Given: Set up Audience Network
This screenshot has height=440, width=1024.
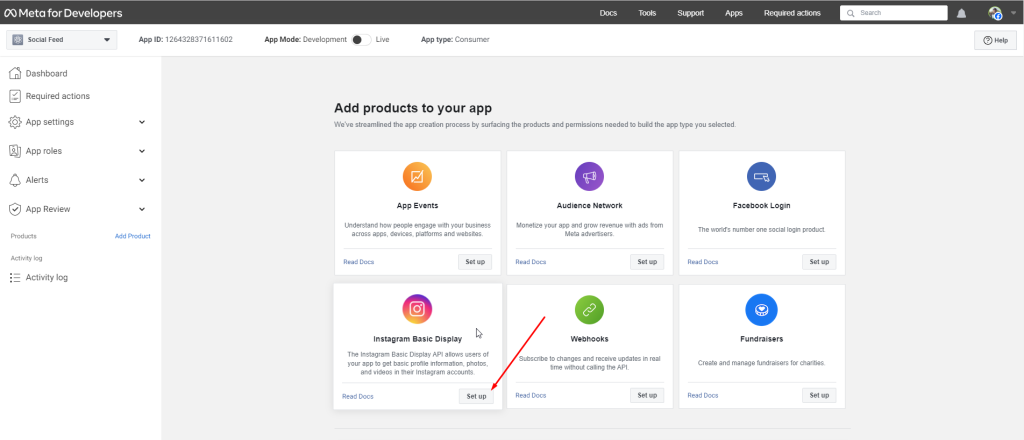Looking at the screenshot, I should [x=647, y=262].
